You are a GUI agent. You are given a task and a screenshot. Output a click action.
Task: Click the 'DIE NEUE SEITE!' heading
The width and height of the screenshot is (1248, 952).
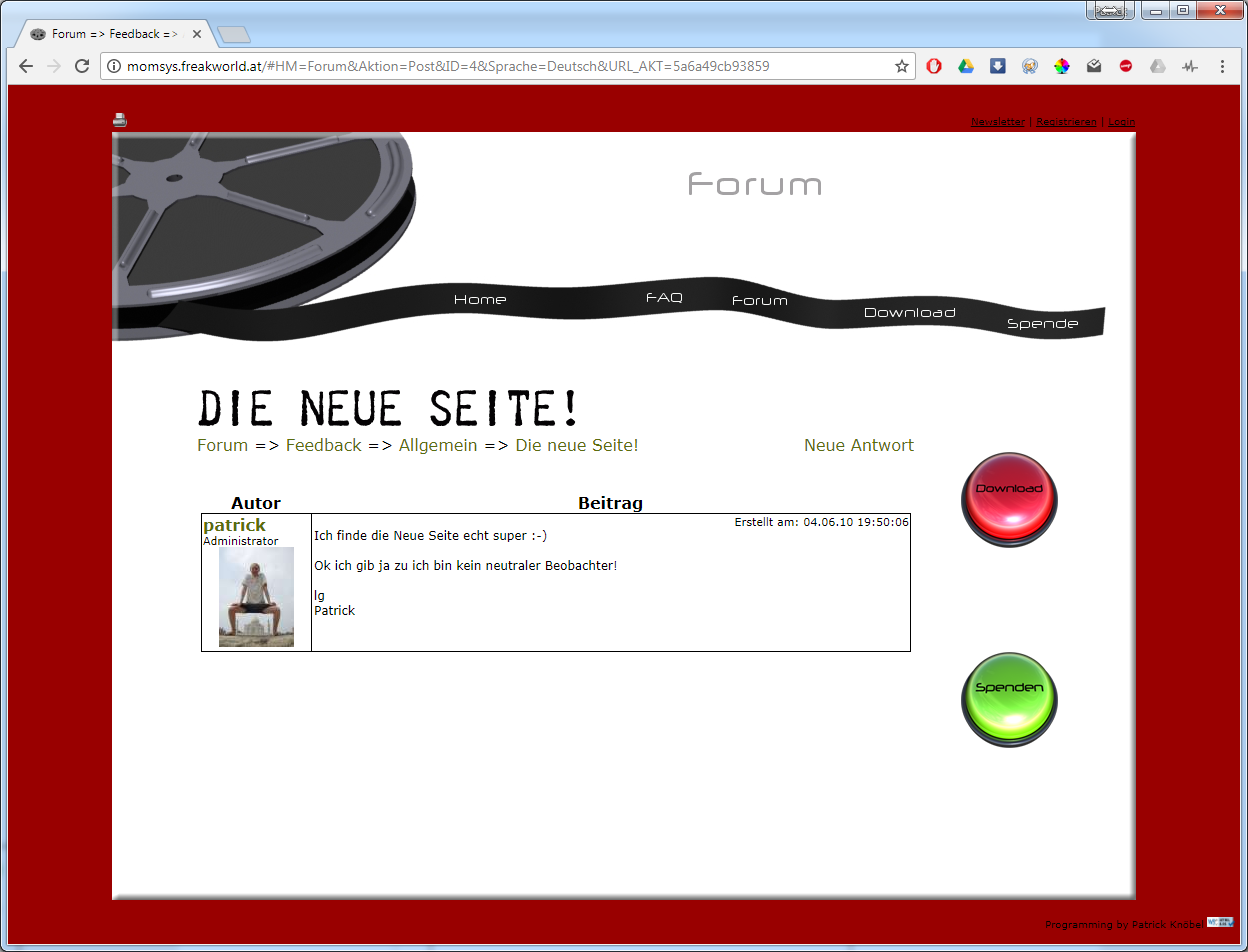point(388,409)
